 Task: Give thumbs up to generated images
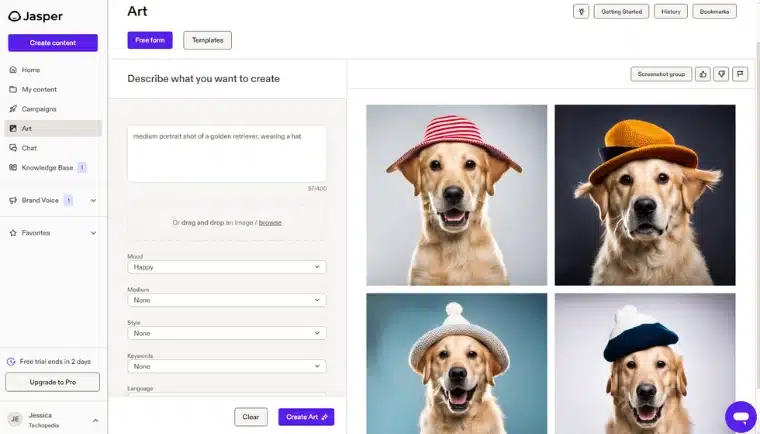[703, 74]
